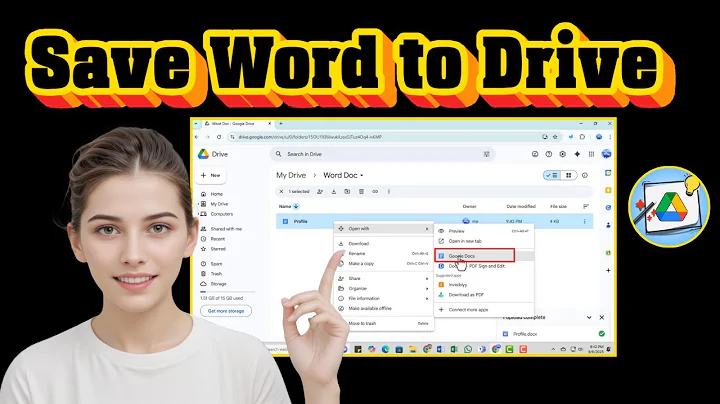Expand the Computers tree arrow
Screen dimensions: 720x404
pyautogui.click(x=198, y=214)
